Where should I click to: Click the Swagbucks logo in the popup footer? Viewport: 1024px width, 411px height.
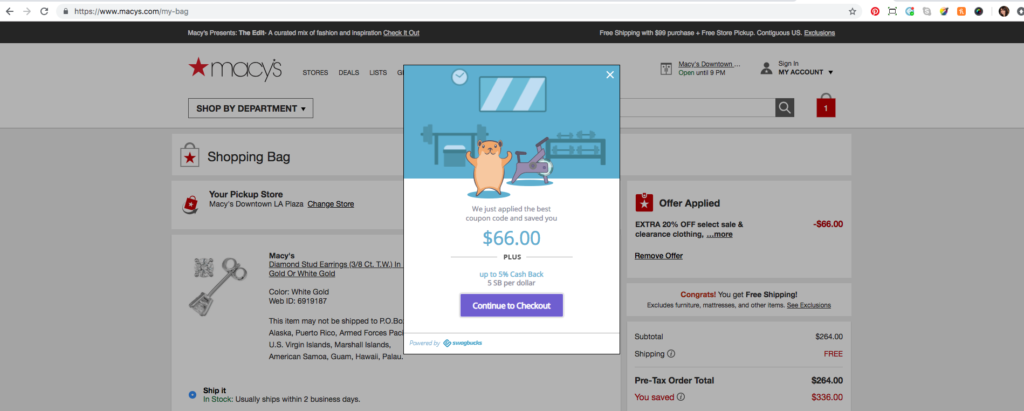(x=462, y=343)
